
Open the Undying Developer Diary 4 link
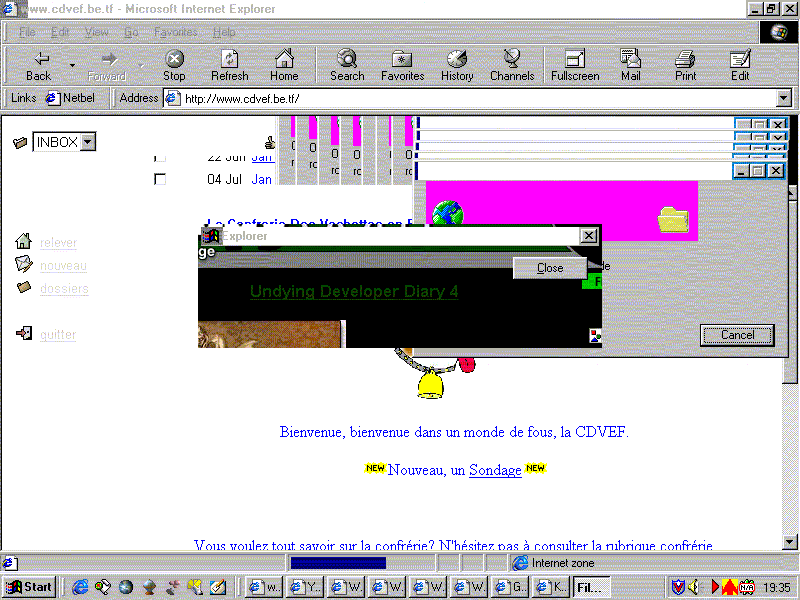pos(354,291)
